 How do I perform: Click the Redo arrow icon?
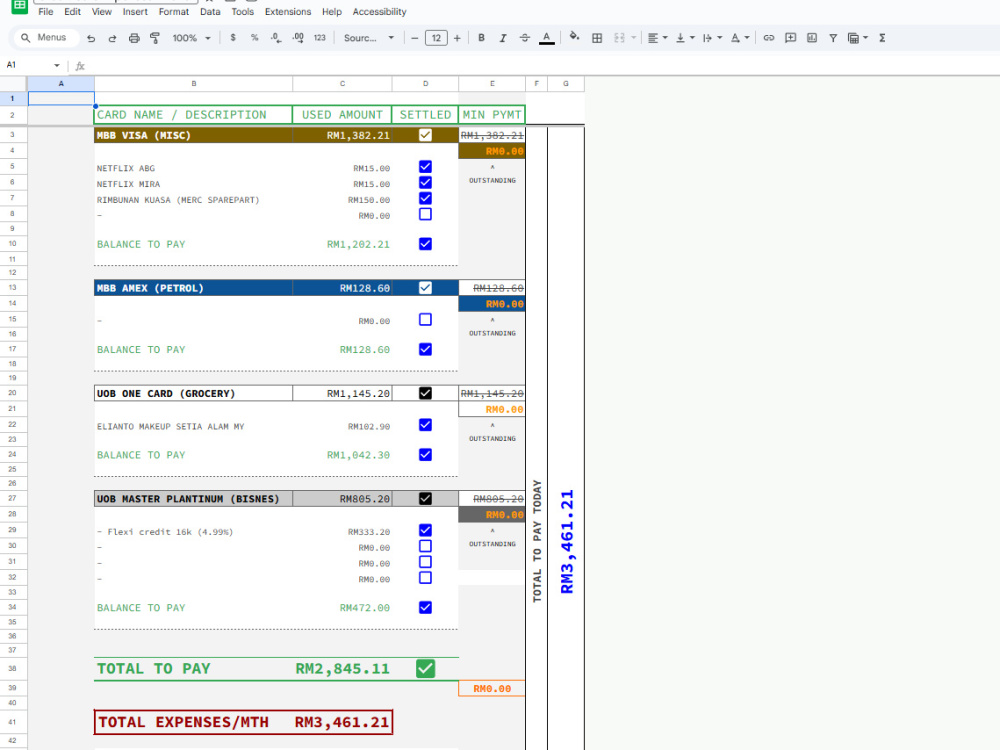(112, 38)
